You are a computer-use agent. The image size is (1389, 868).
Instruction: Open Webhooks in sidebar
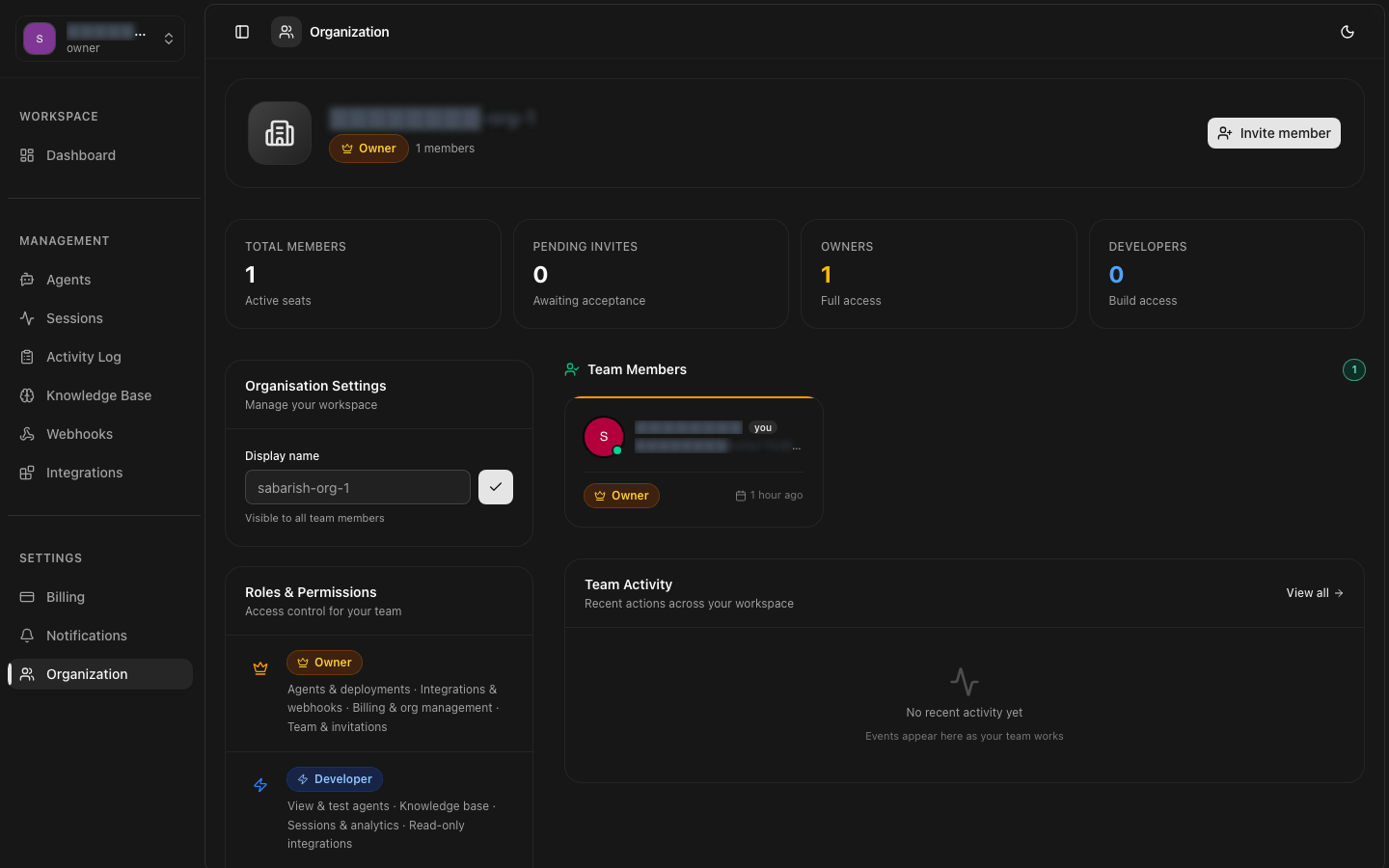click(100, 434)
